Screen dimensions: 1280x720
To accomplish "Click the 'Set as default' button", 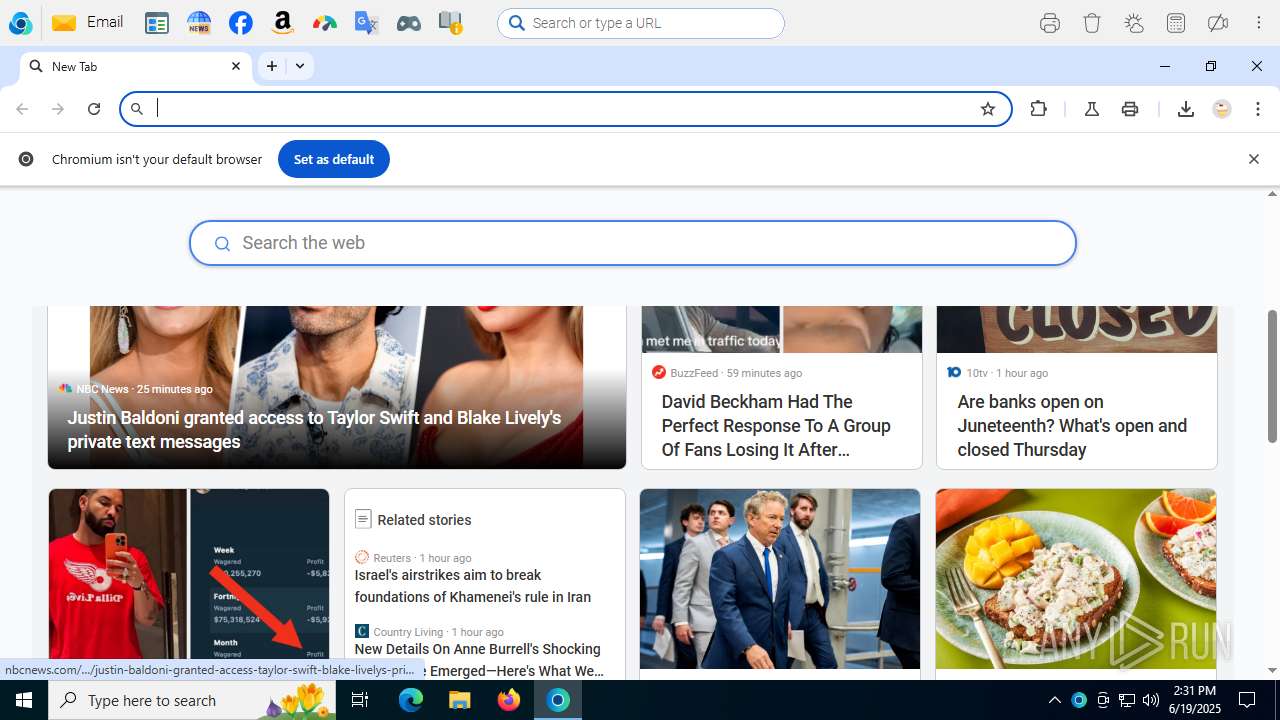I will (334, 159).
